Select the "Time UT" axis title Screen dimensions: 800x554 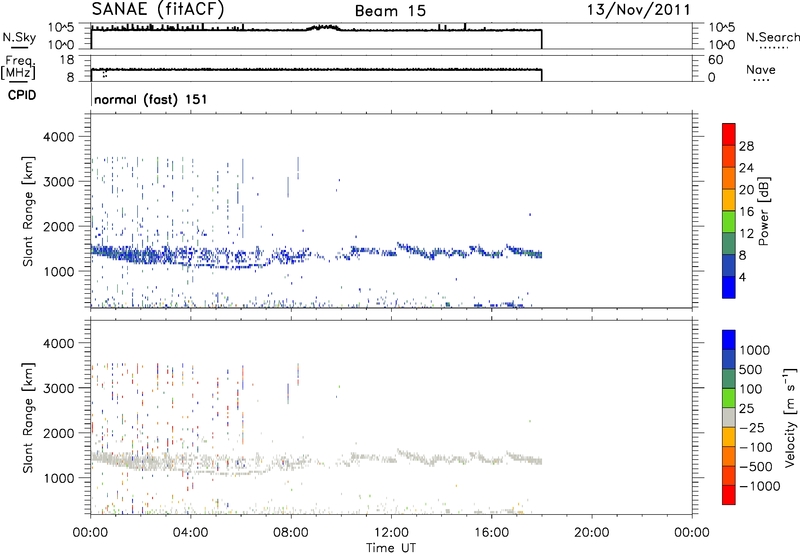(x=391, y=548)
